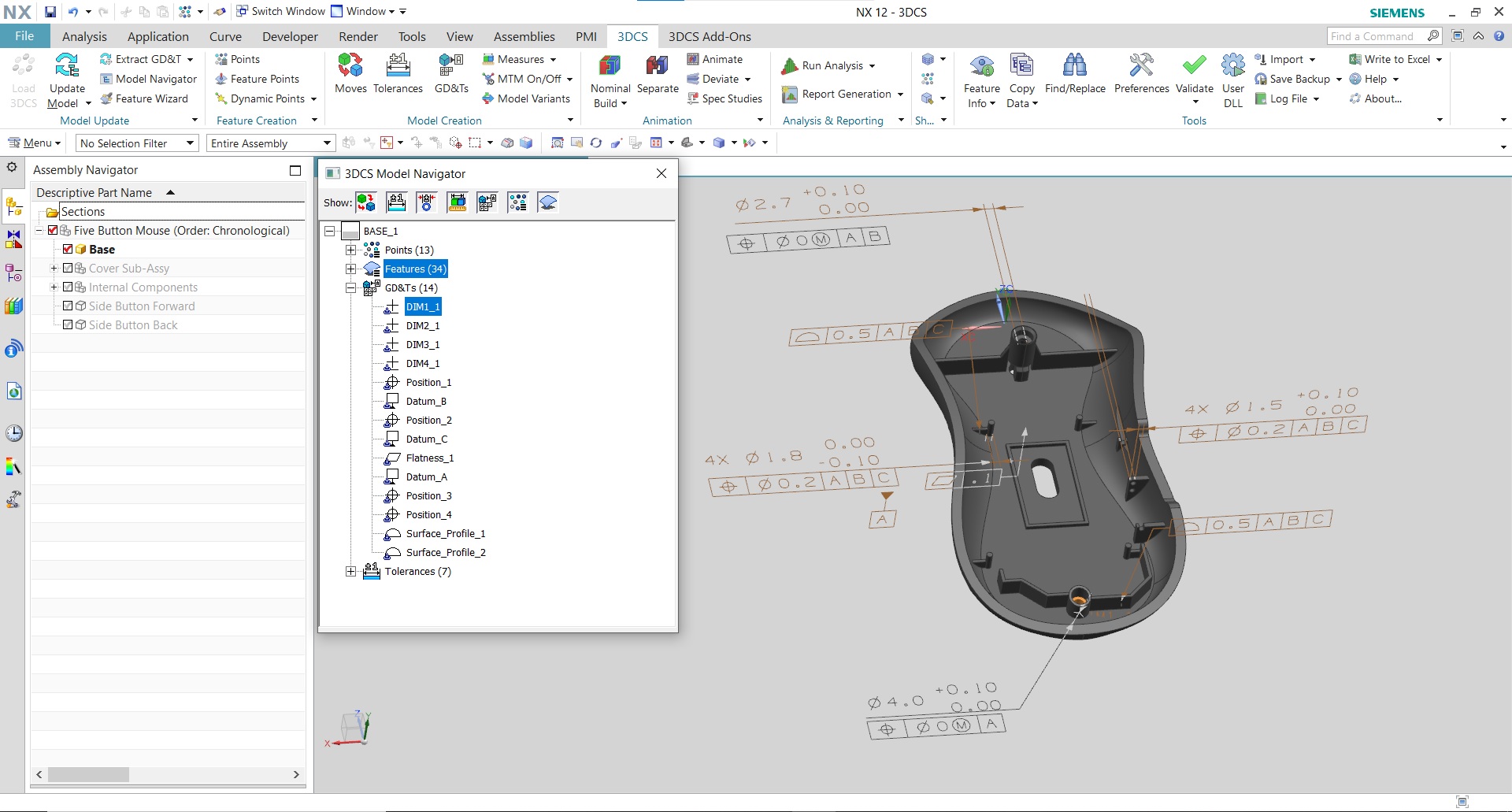
Task: Uncheck the Base part checkbox
Action: tap(67, 249)
